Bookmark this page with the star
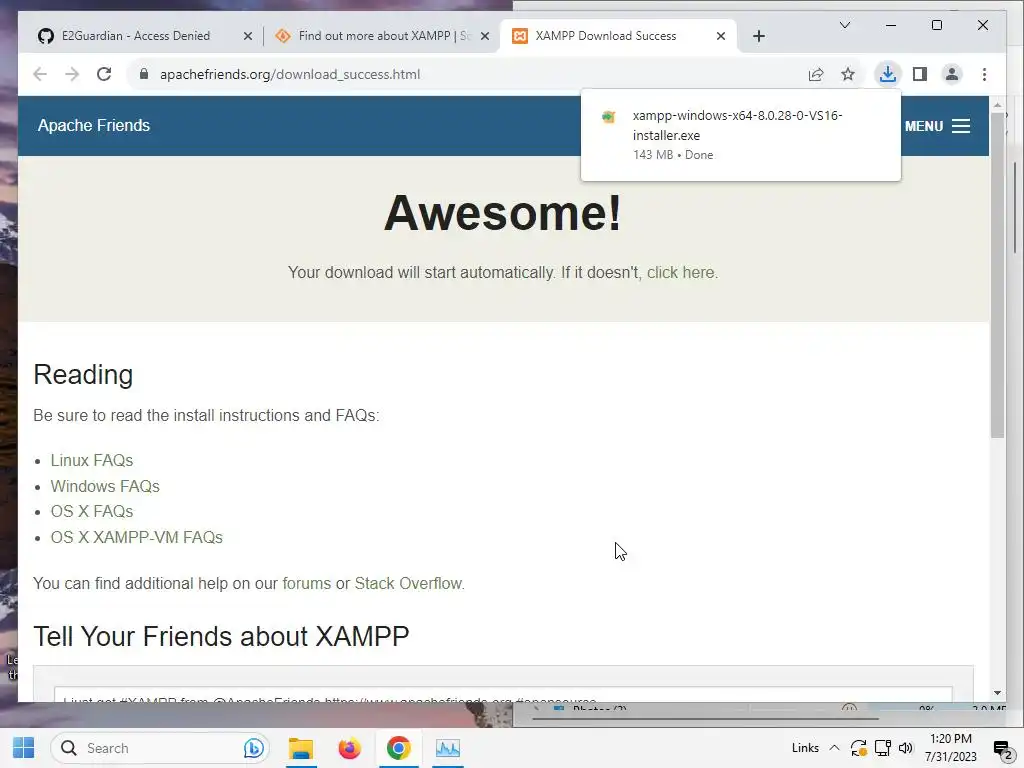Viewport: 1024px width, 768px height. (x=848, y=74)
